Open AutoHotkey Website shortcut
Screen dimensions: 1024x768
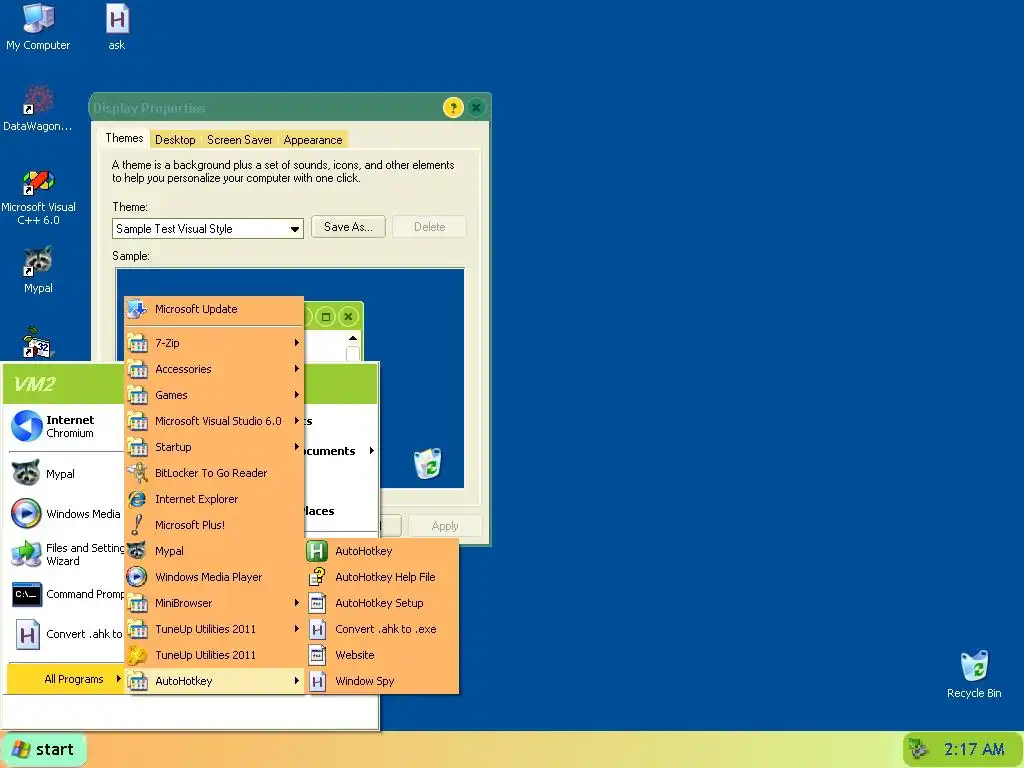coord(382,655)
